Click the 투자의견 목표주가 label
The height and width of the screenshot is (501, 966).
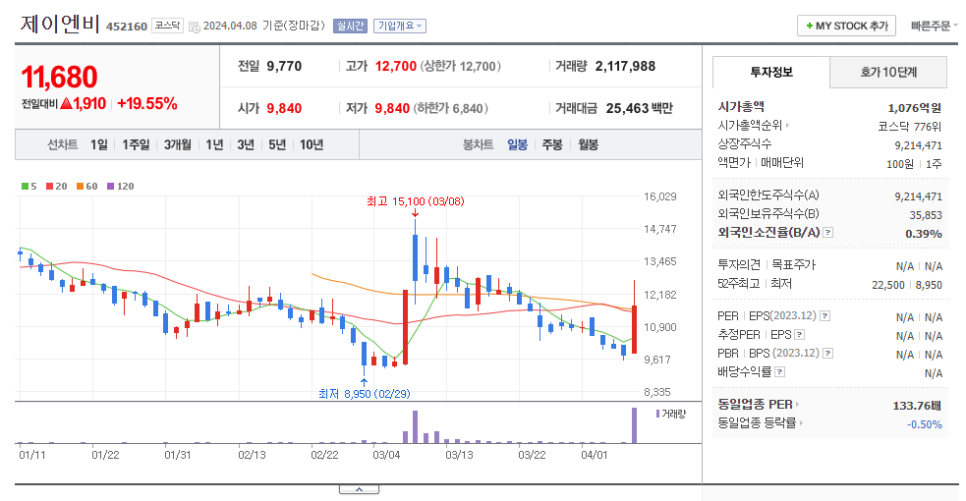(x=766, y=265)
